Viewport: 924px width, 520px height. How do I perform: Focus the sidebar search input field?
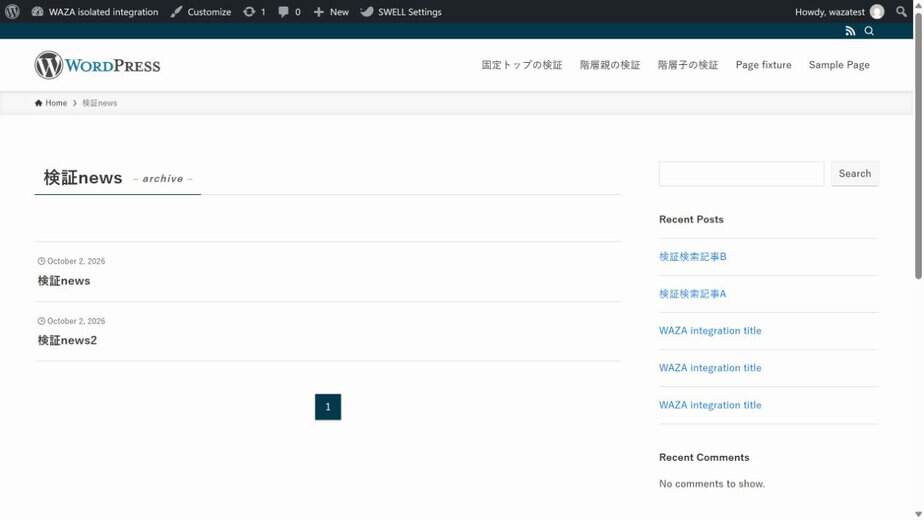click(x=741, y=174)
